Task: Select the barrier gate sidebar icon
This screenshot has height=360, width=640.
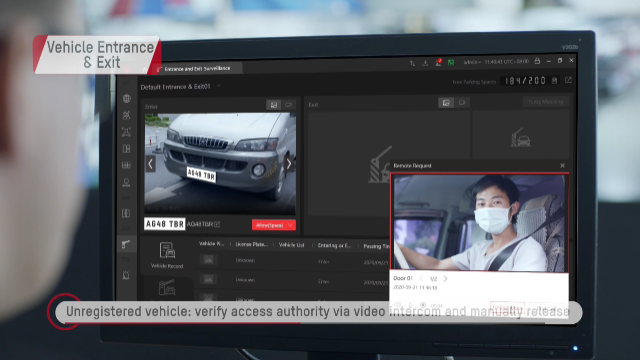Action: click(126, 244)
